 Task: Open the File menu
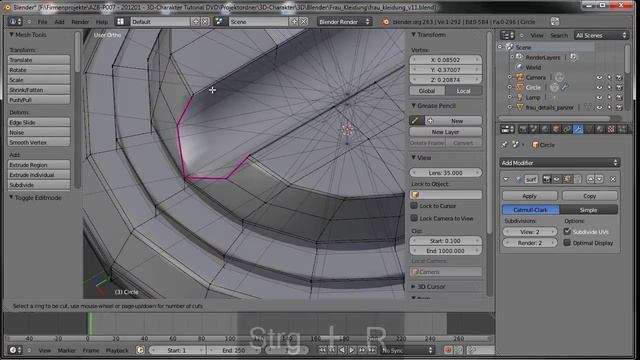tap(42, 22)
